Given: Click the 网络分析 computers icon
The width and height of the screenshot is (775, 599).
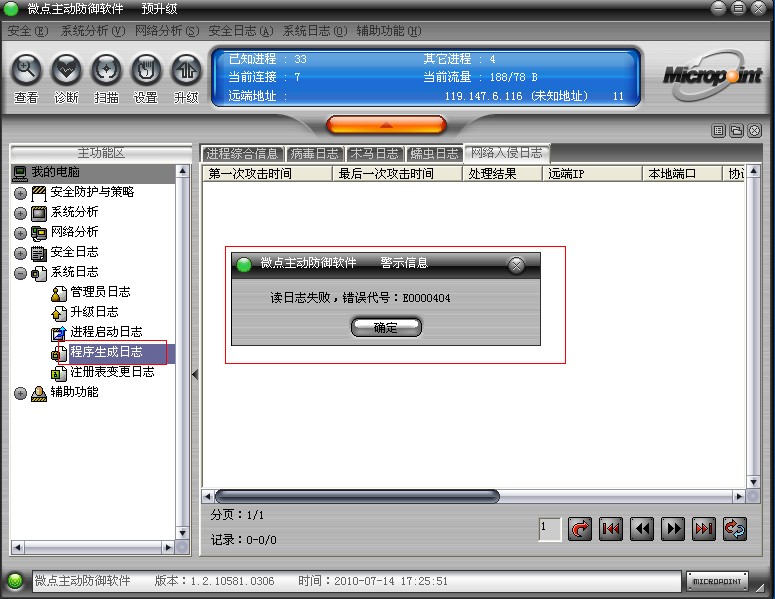Looking at the screenshot, I should 39,233.
